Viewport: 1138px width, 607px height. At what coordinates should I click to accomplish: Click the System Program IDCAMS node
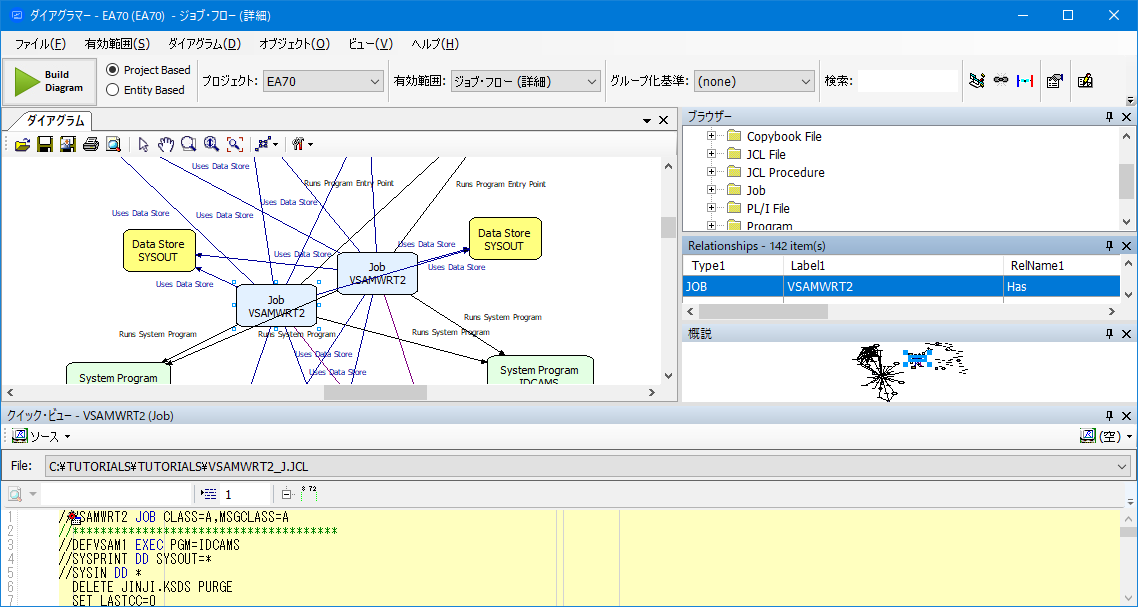(x=540, y=371)
